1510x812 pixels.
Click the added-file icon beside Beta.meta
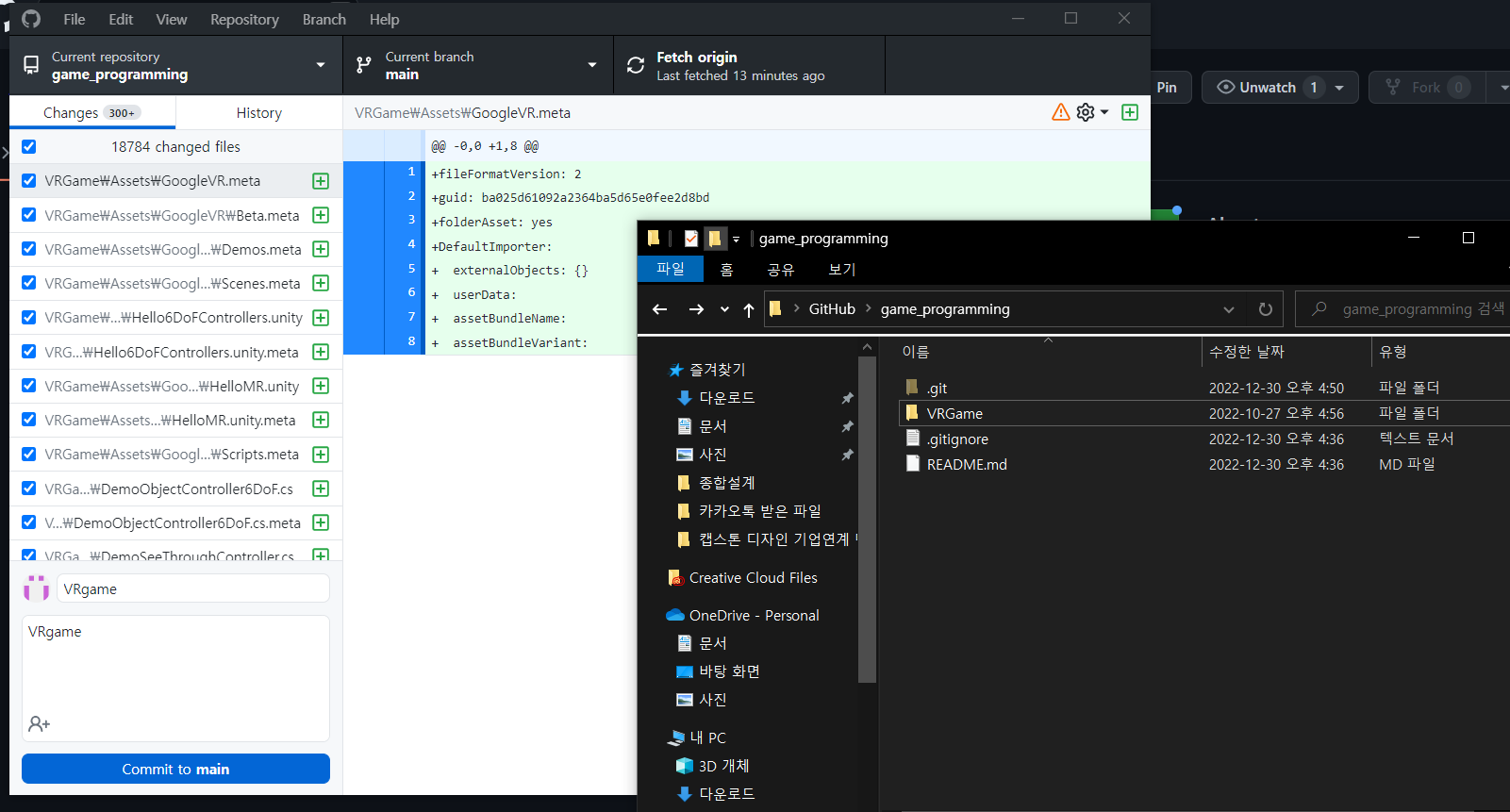[x=321, y=215]
